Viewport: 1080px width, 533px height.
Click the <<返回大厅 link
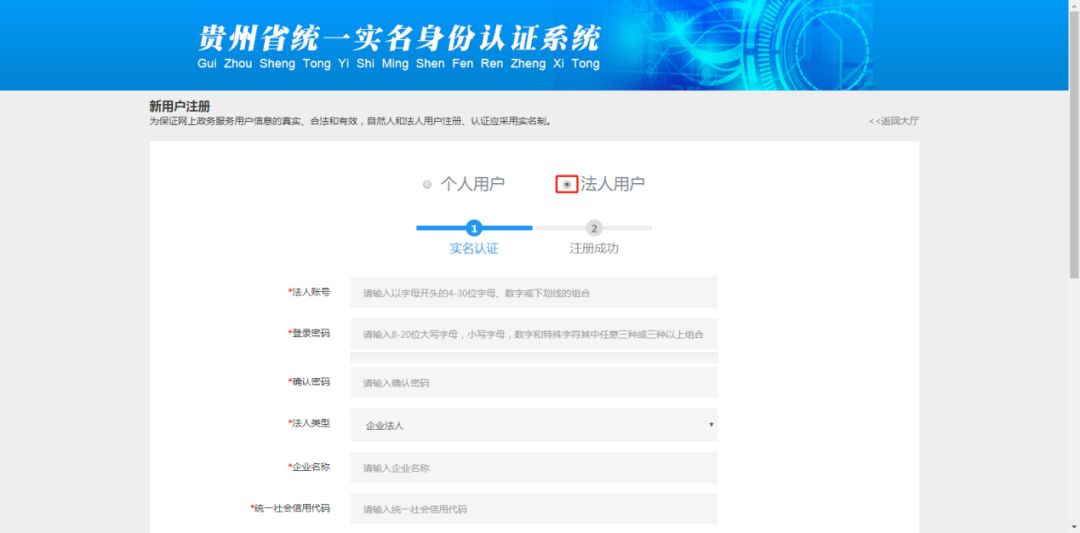point(893,121)
